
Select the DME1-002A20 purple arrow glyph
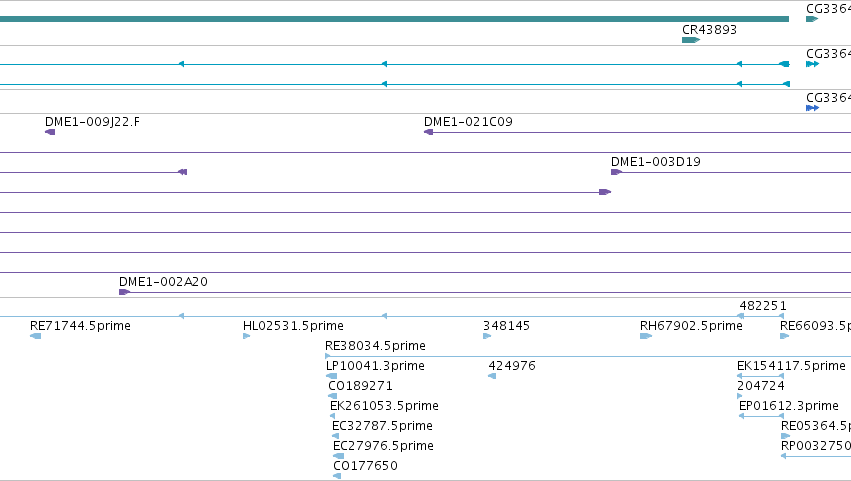tap(124, 292)
